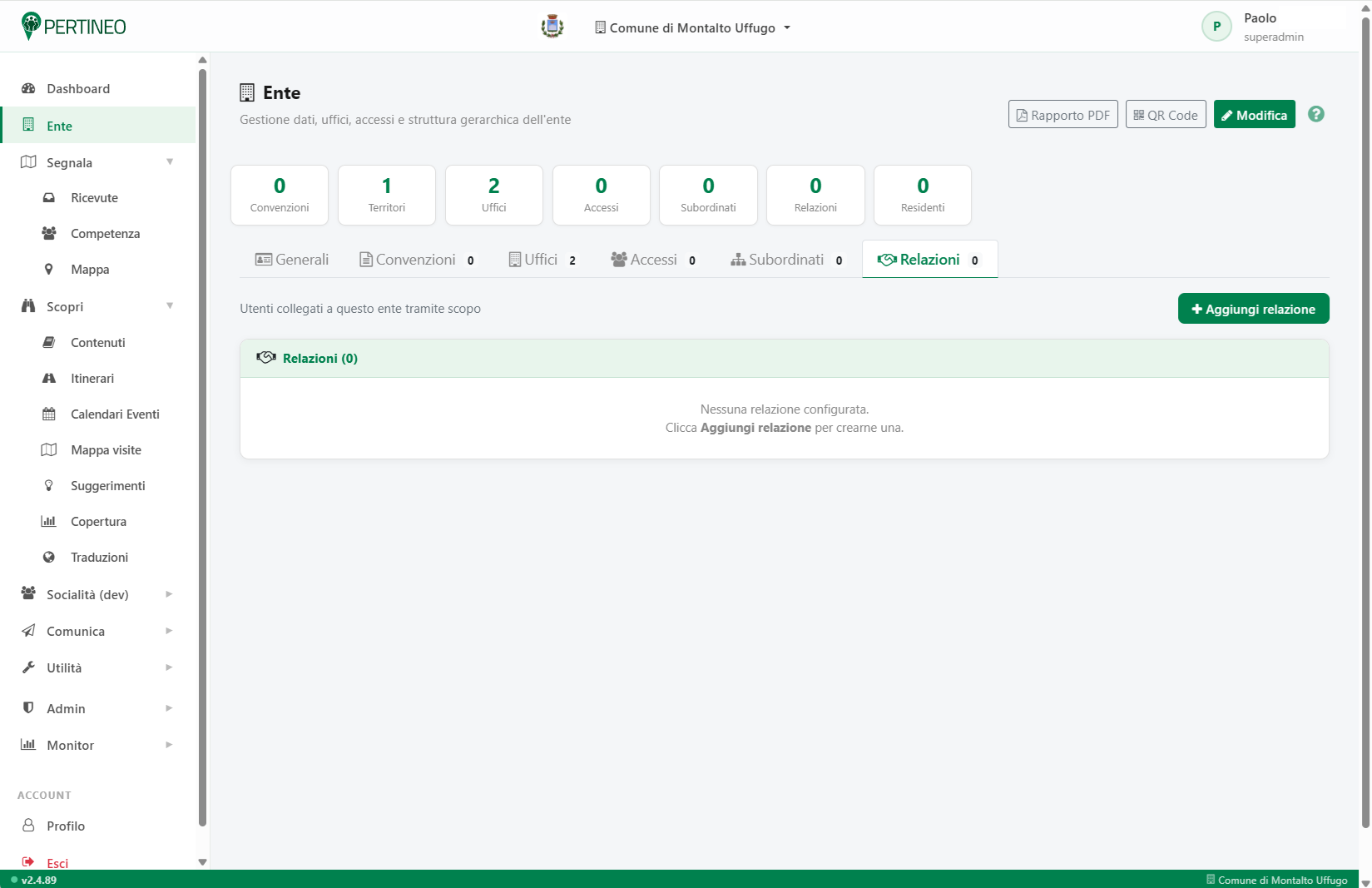Click the QR Code button
1372x888 pixels.
coord(1166,115)
